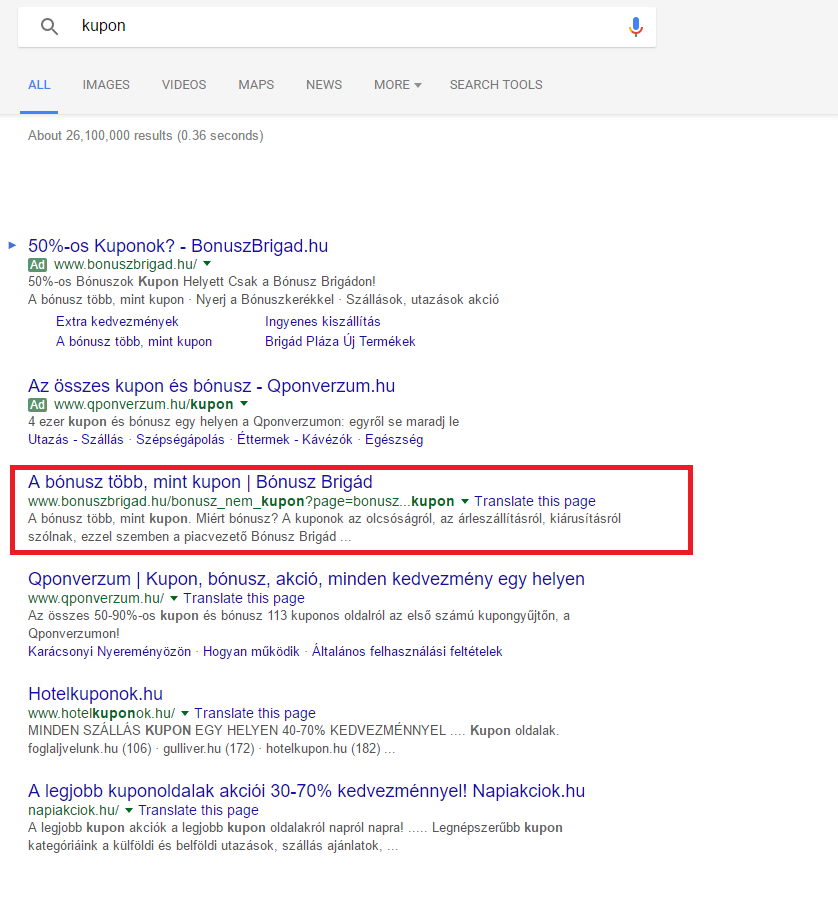Click the Ingyenes kiszállítás sitelink

322,322
